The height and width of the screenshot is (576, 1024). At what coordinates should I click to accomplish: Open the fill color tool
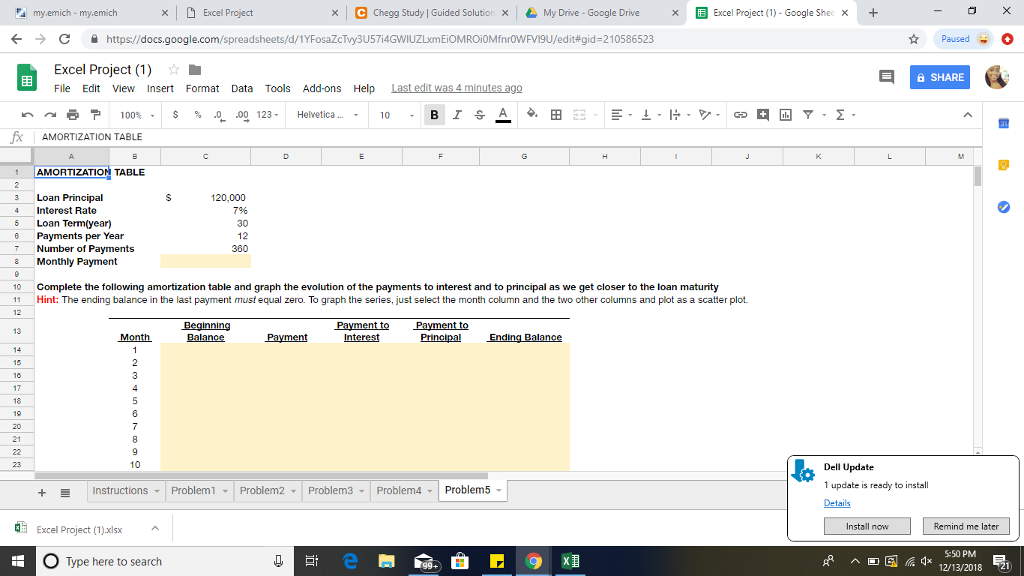pyautogui.click(x=532, y=115)
